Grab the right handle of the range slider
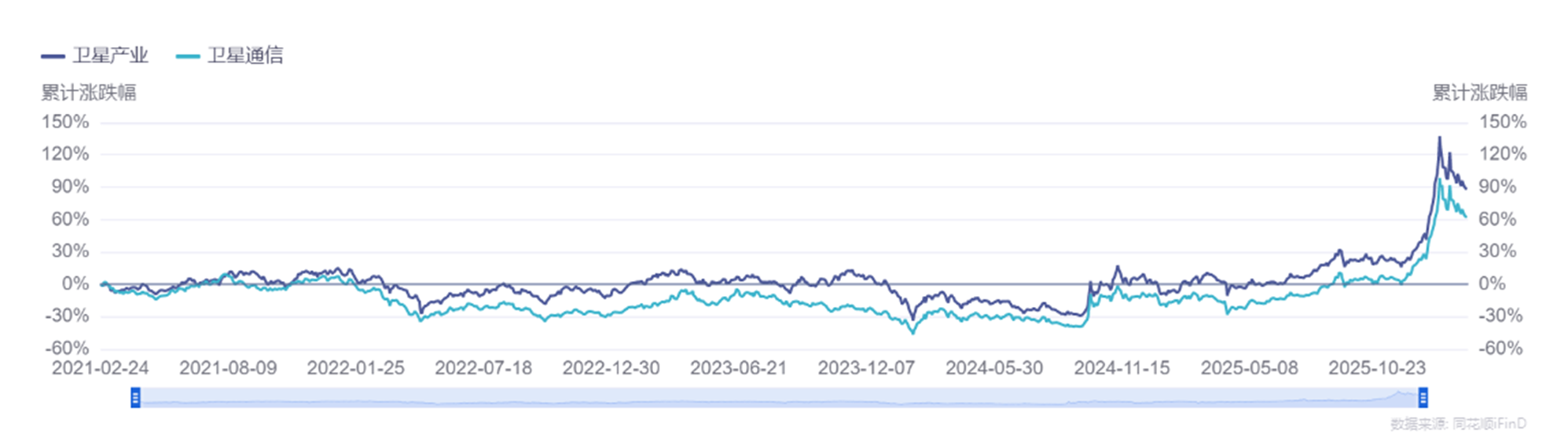This screenshot has height=442, width=1568. (x=1423, y=398)
